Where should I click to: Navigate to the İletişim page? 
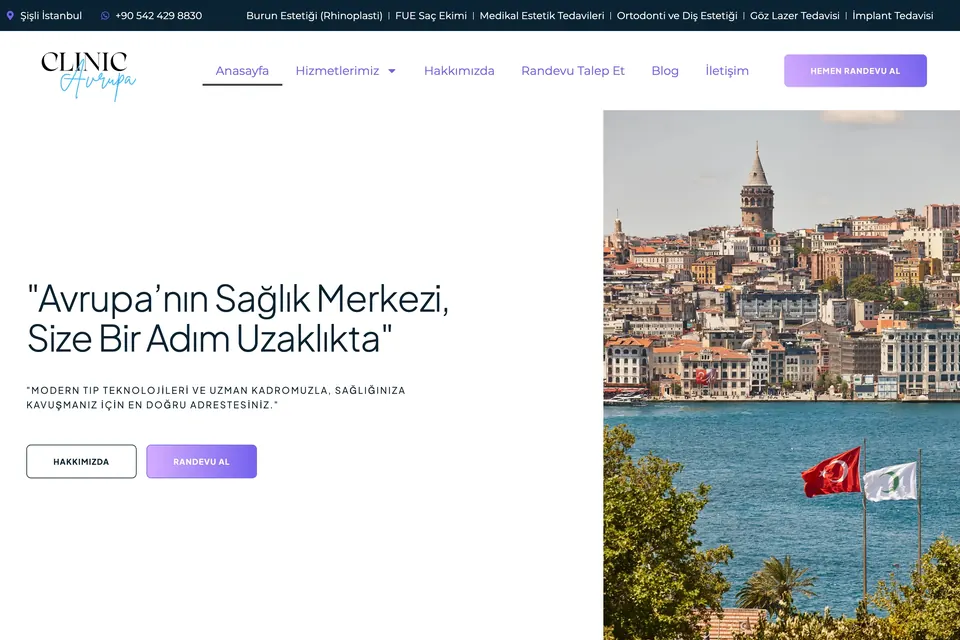point(727,70)
